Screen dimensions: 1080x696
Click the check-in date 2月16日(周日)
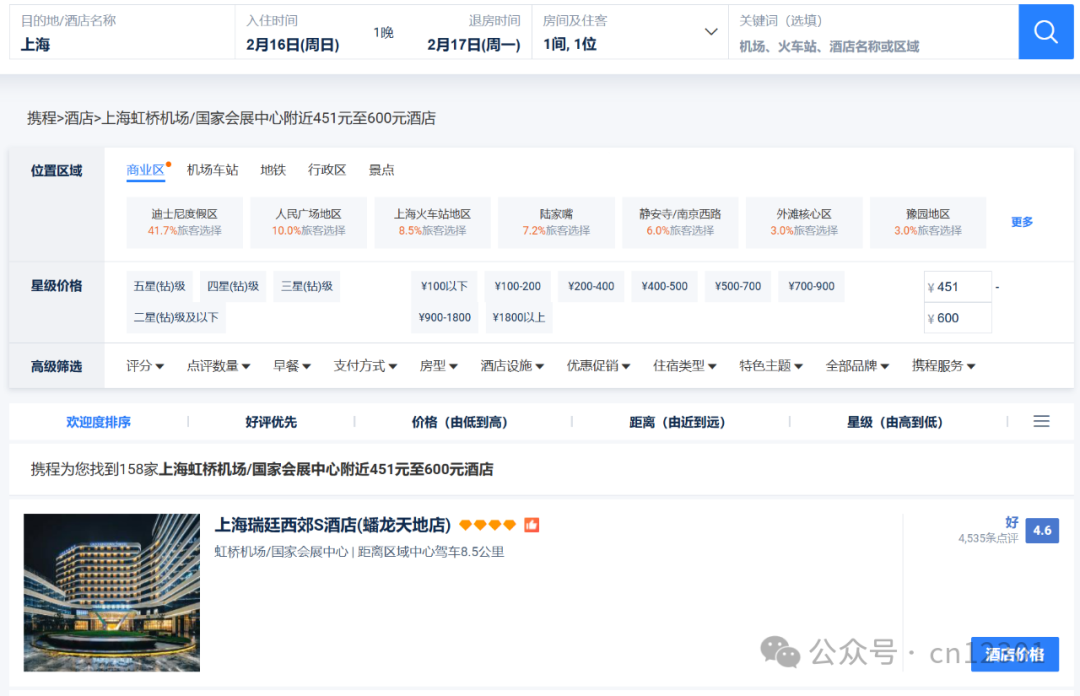(x=293, y=45)
